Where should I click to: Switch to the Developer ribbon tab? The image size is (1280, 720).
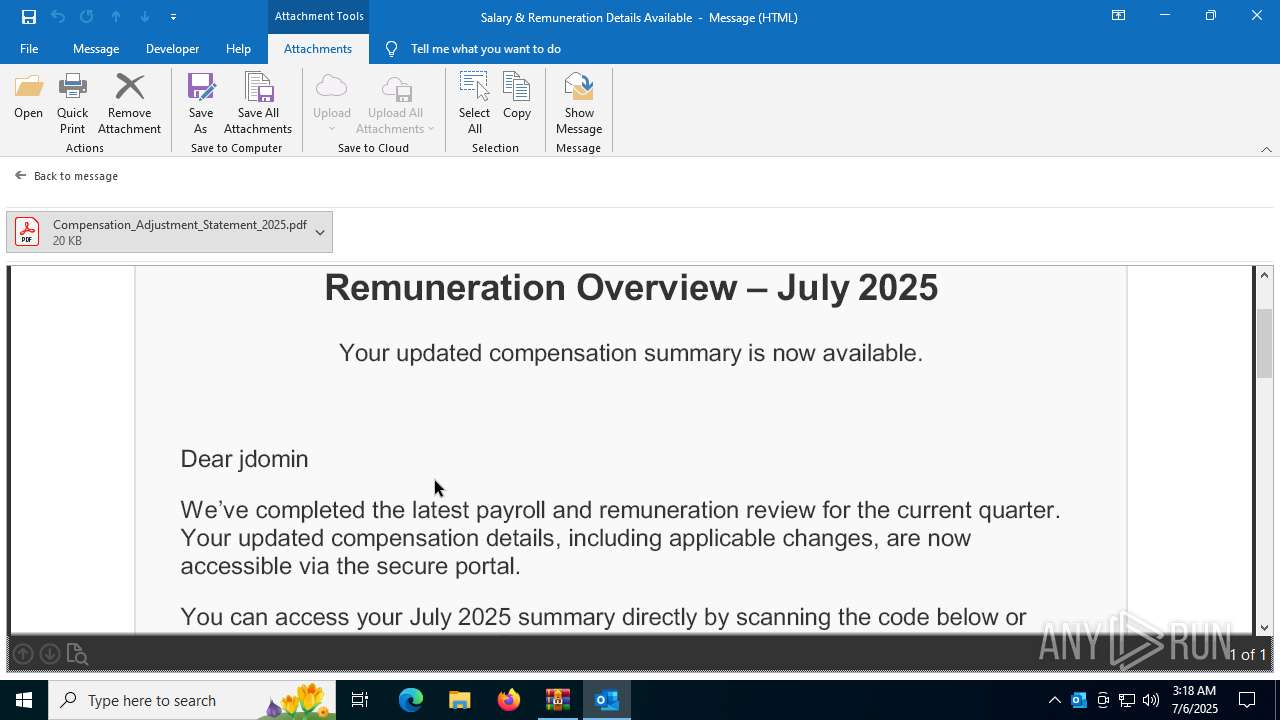172,49
